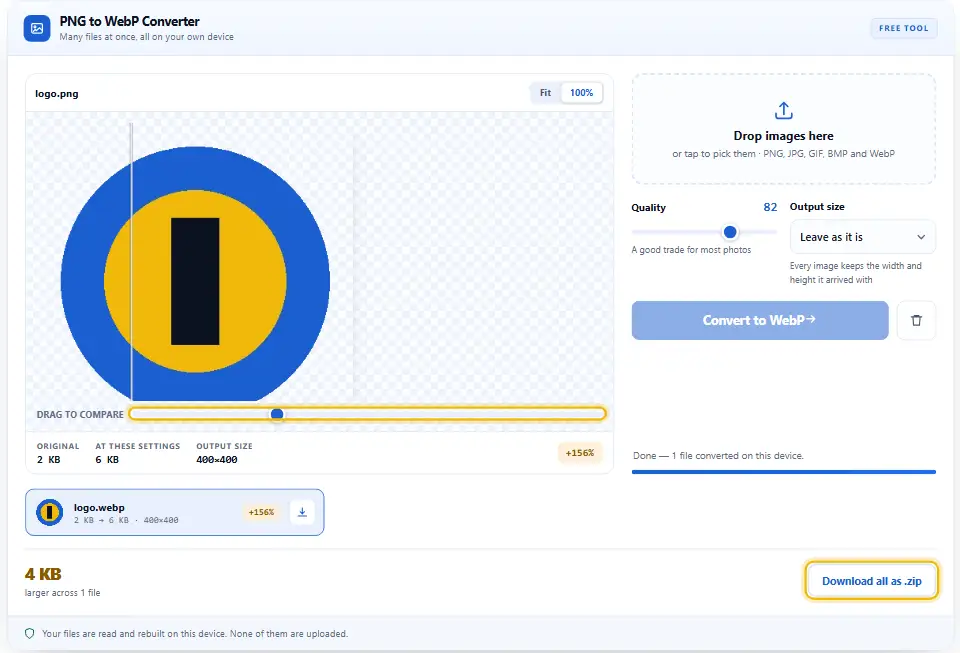
Task: Click the AT THESE SETTINGS 6 KB value
Action: 107,460
